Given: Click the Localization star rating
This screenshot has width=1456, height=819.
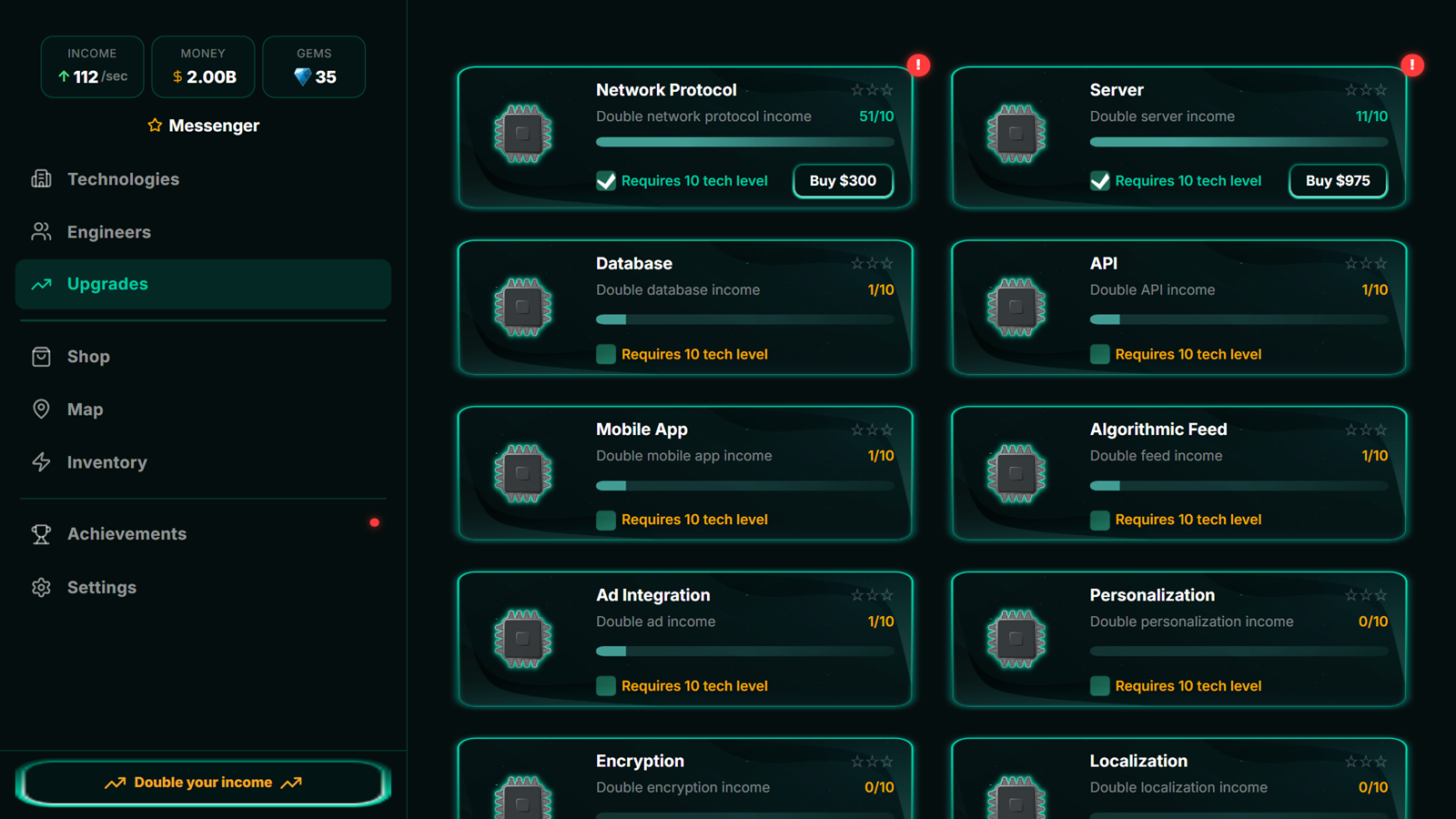Looking at the screenshot, I should pyautogui.click(x=1366, y=761).
